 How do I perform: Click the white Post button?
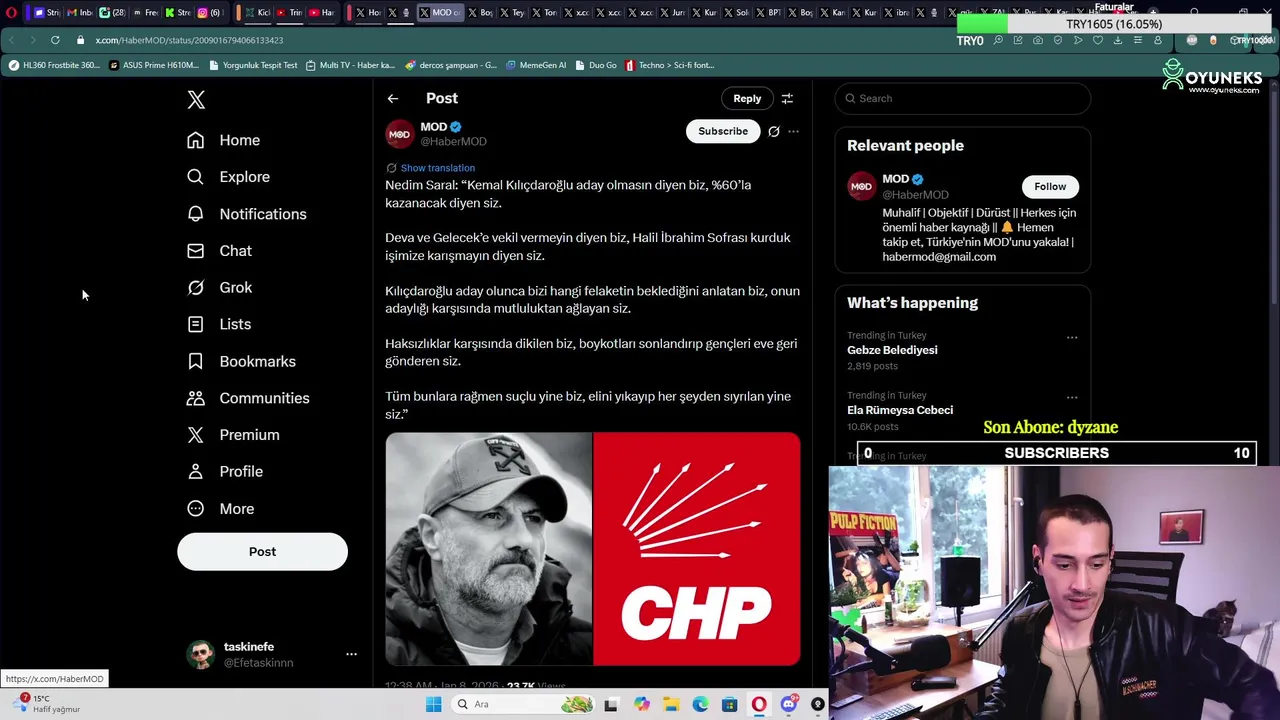(262, 551)
